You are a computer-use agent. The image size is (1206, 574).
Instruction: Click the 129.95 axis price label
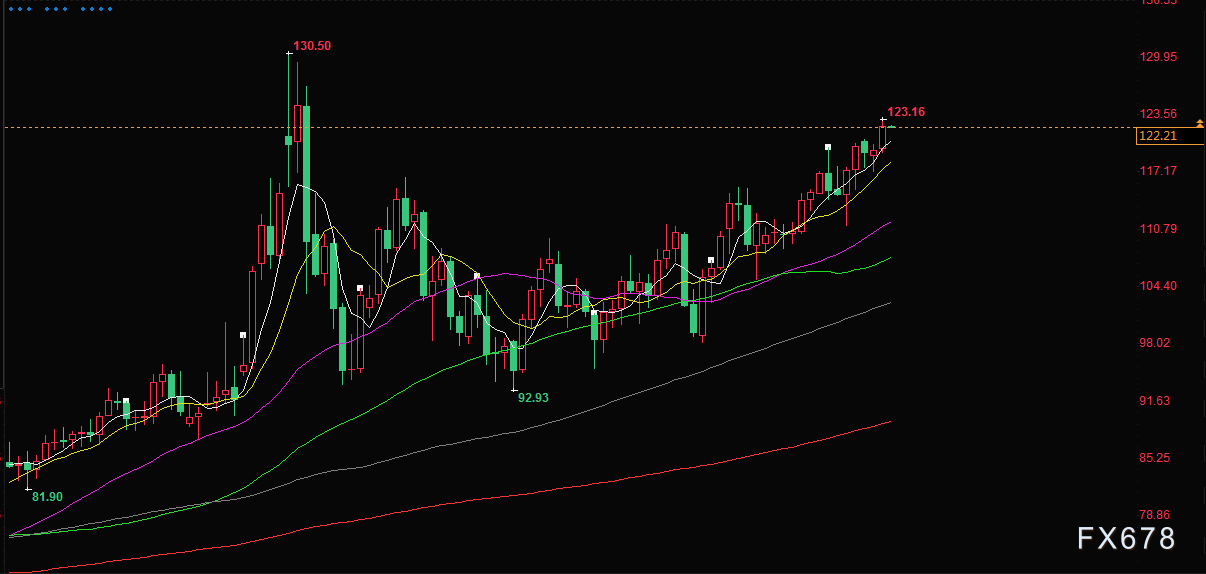[x=1158, y=57]
